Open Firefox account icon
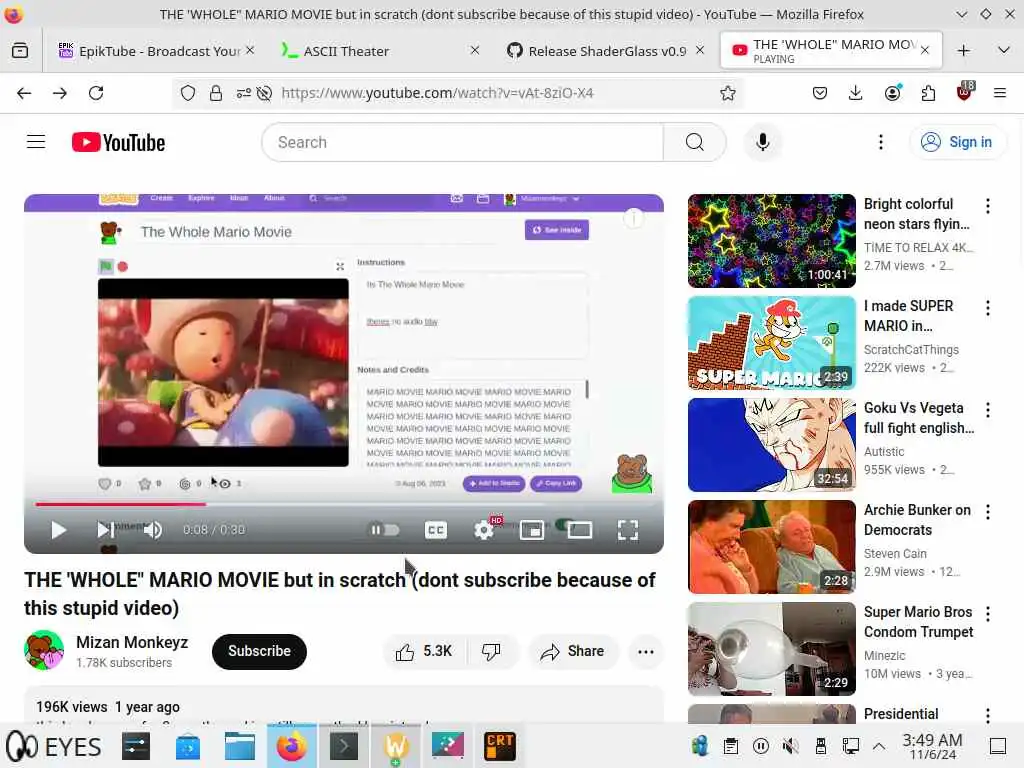This screenshot has height=768, width=1024. pos(892,93)
